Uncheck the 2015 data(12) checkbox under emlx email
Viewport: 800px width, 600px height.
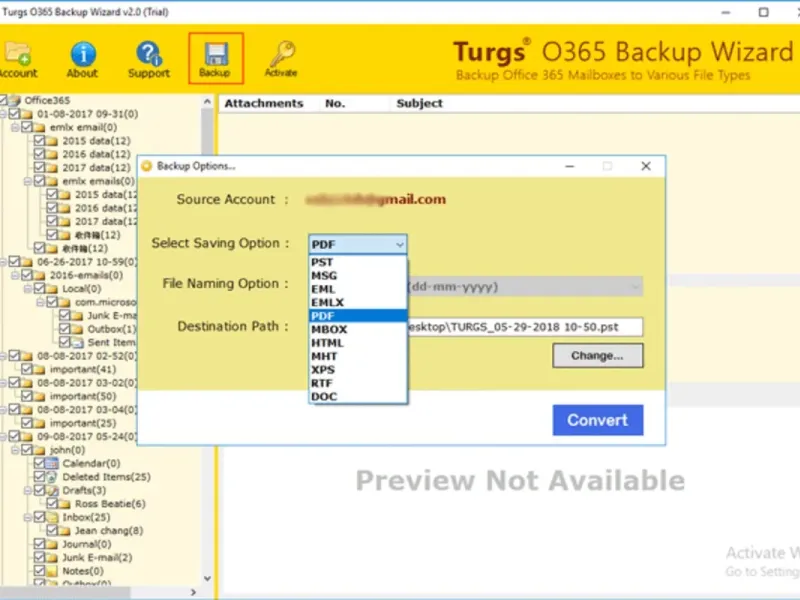39,140
